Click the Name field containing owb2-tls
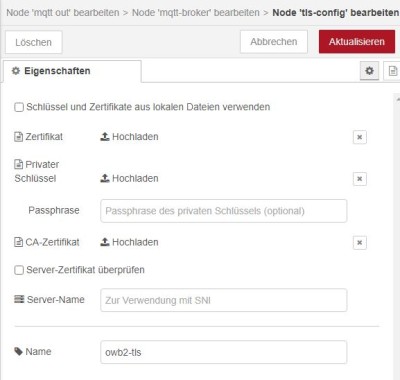This screenshot has width=400, height=380. pos(224,352)
